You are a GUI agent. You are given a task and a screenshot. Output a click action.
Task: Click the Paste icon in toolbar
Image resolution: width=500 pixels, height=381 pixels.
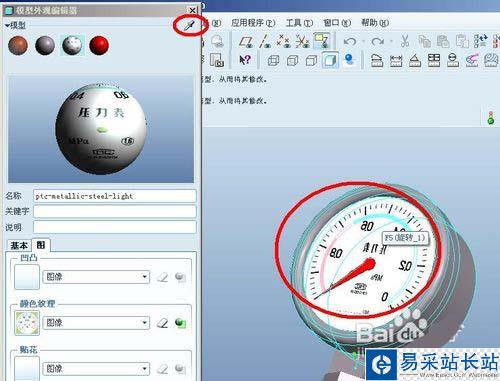[x=443, y=41]
